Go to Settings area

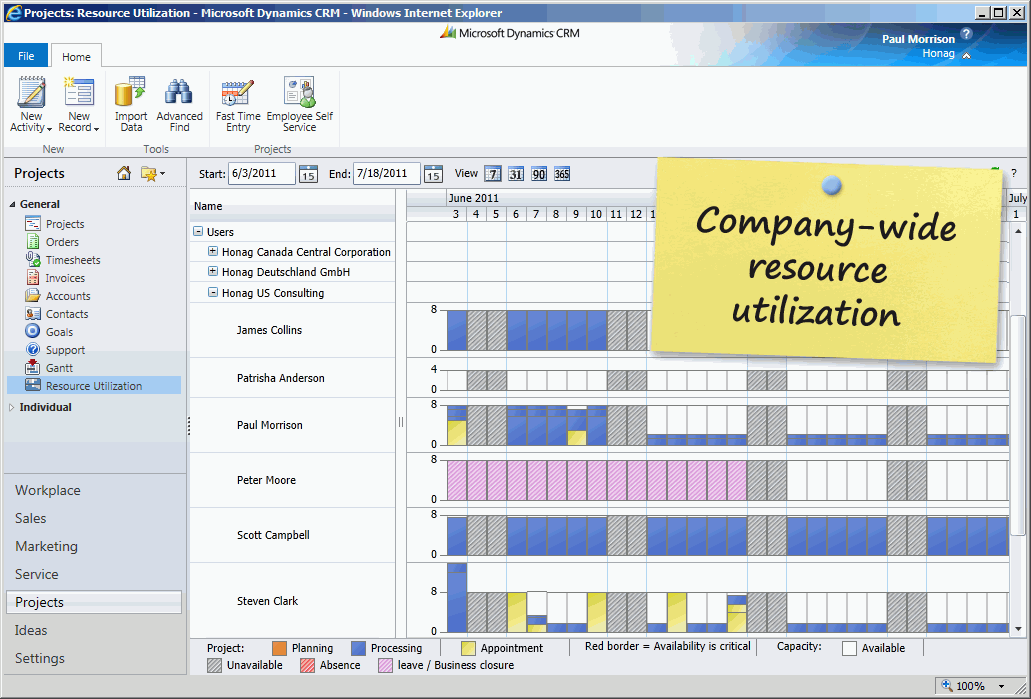pos(39,658)
